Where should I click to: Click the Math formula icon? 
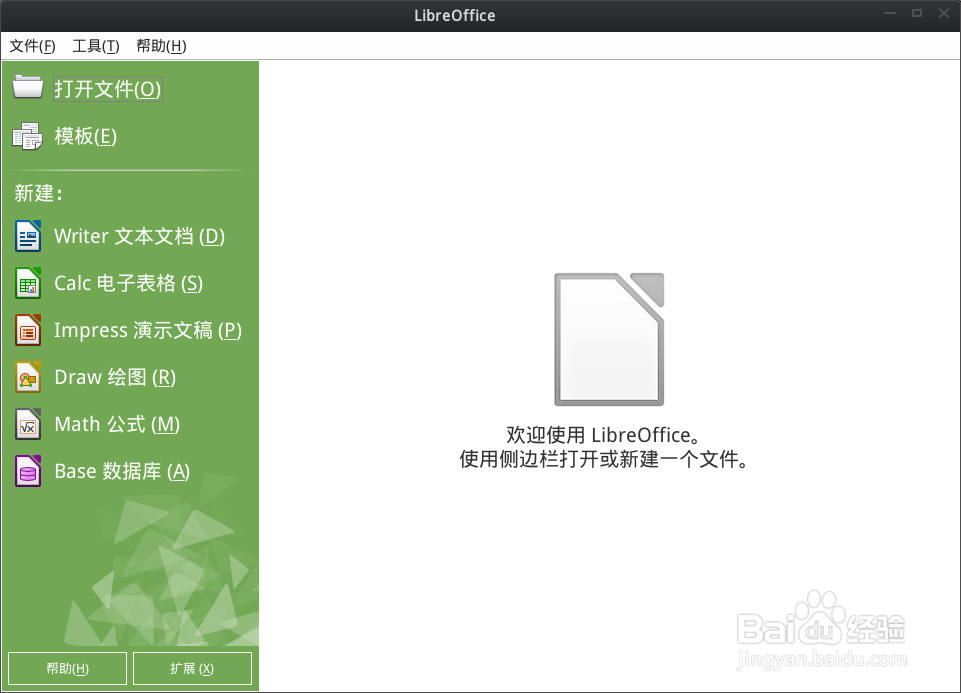tap(28, 425)
